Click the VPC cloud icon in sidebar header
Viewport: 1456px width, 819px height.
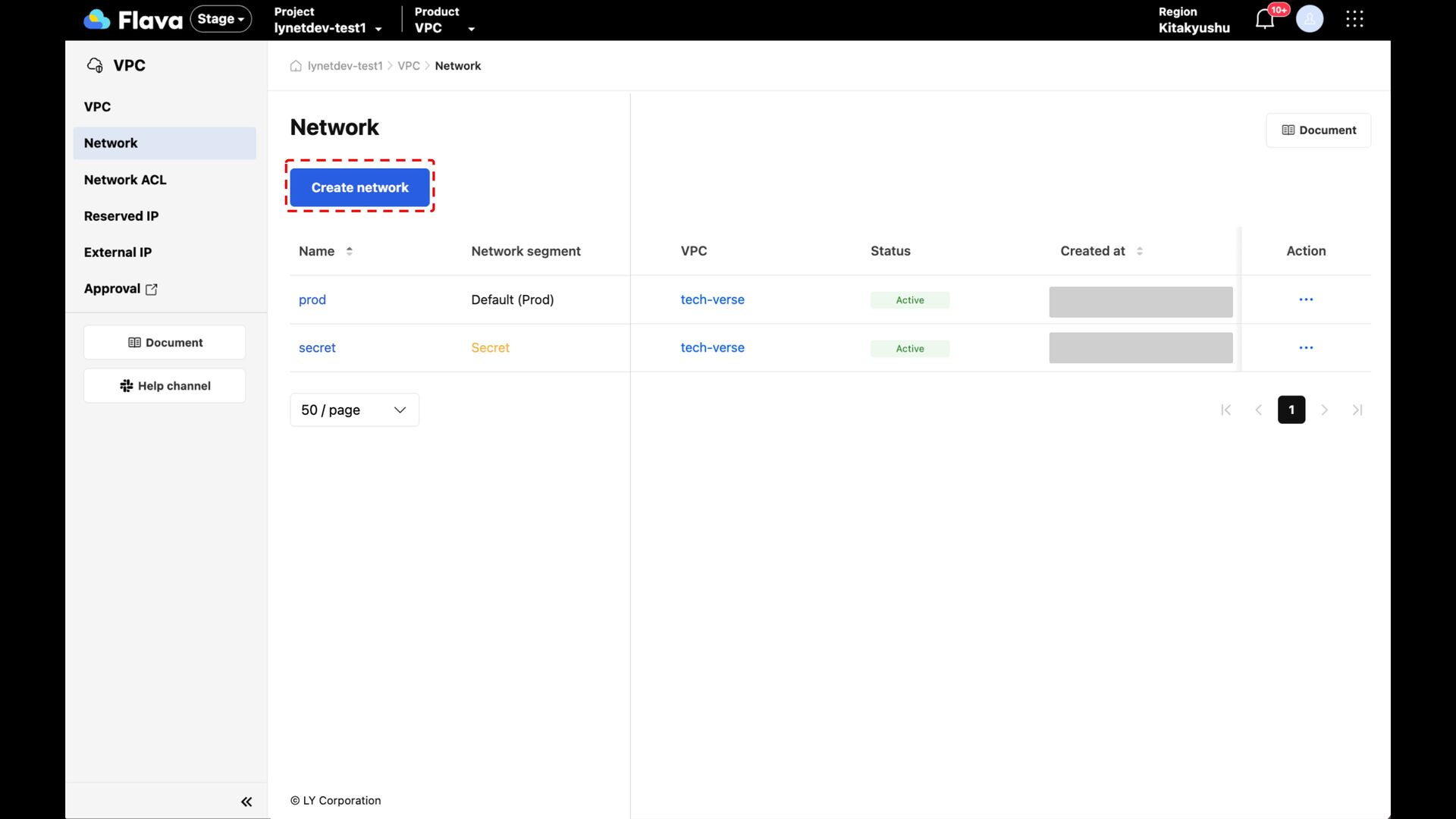click(x=95, y=65)
